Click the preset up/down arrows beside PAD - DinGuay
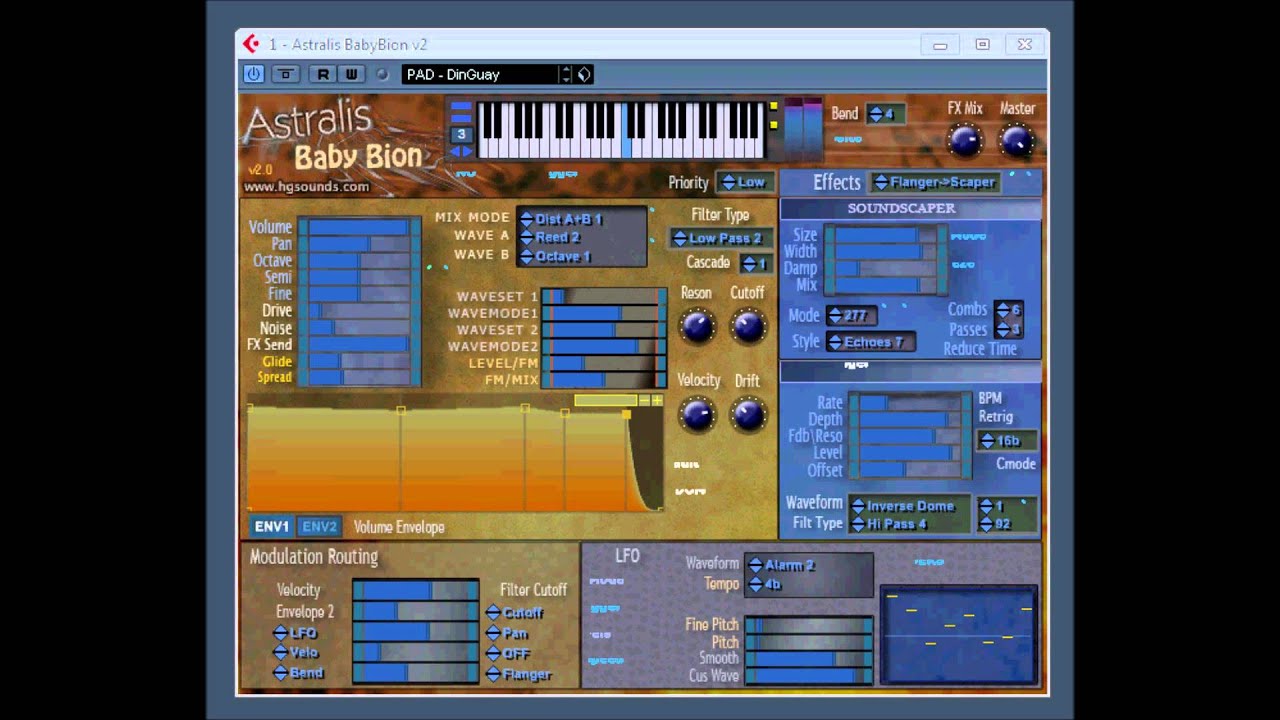The width and height of the screenshot is (1280, 720). click(x=566, y=74)
